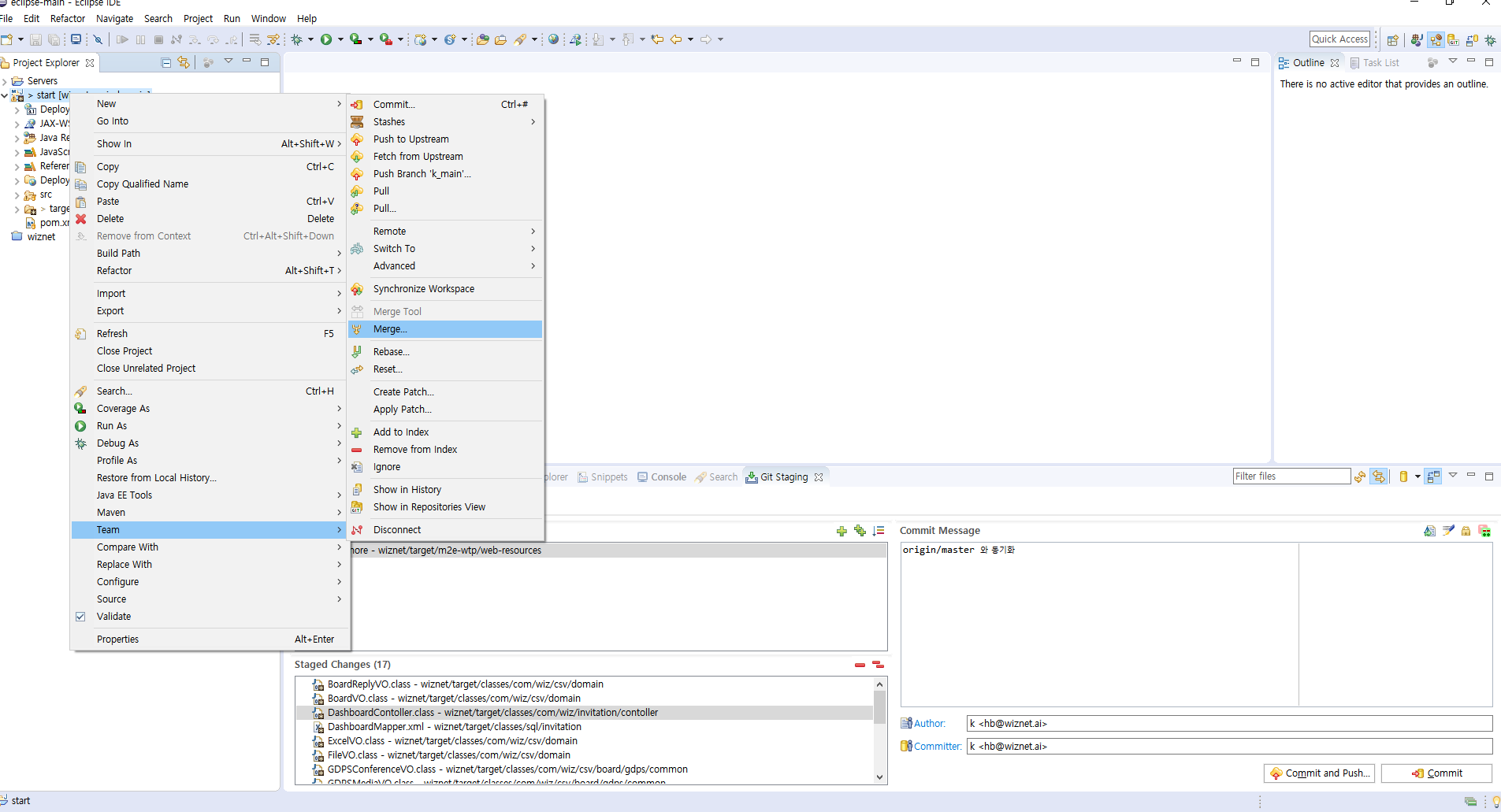Click the Commit button in Git Staging
This screenshot has width=1501, height=812.
[1436, 773]
